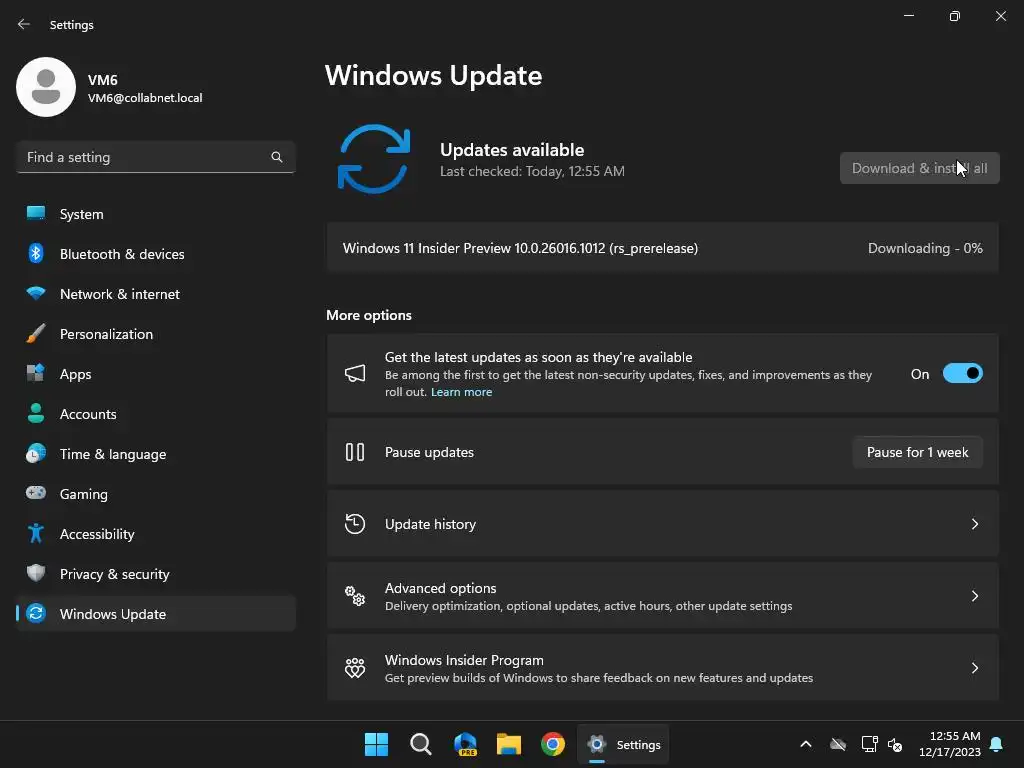
Task: Expand Windows Insider Program chevron
Action: click(974, 667)
